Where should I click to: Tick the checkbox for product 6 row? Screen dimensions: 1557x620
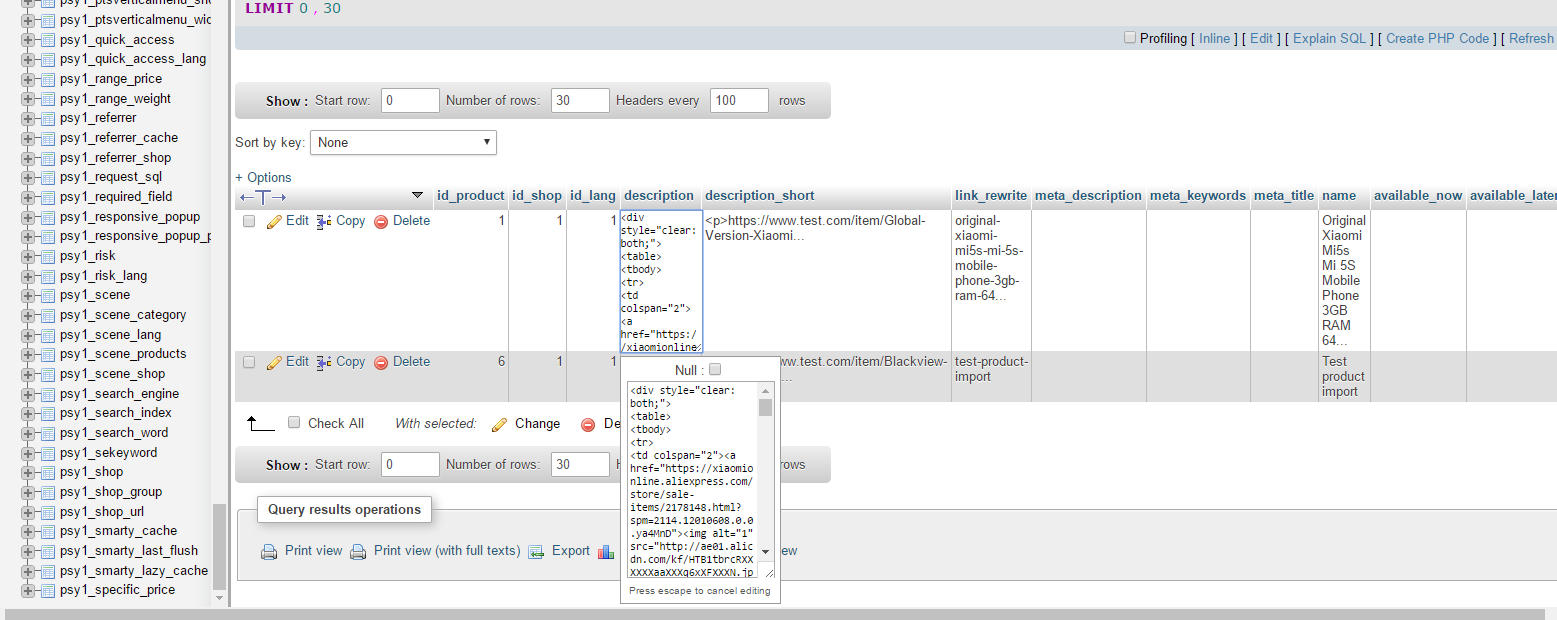(x=249, y=362)
